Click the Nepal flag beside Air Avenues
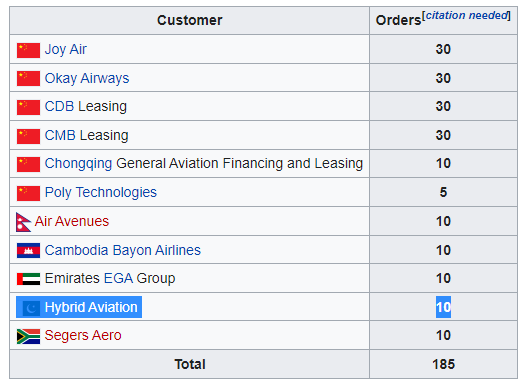This screenshot has width=528, height=389. [x=24, y=222]
